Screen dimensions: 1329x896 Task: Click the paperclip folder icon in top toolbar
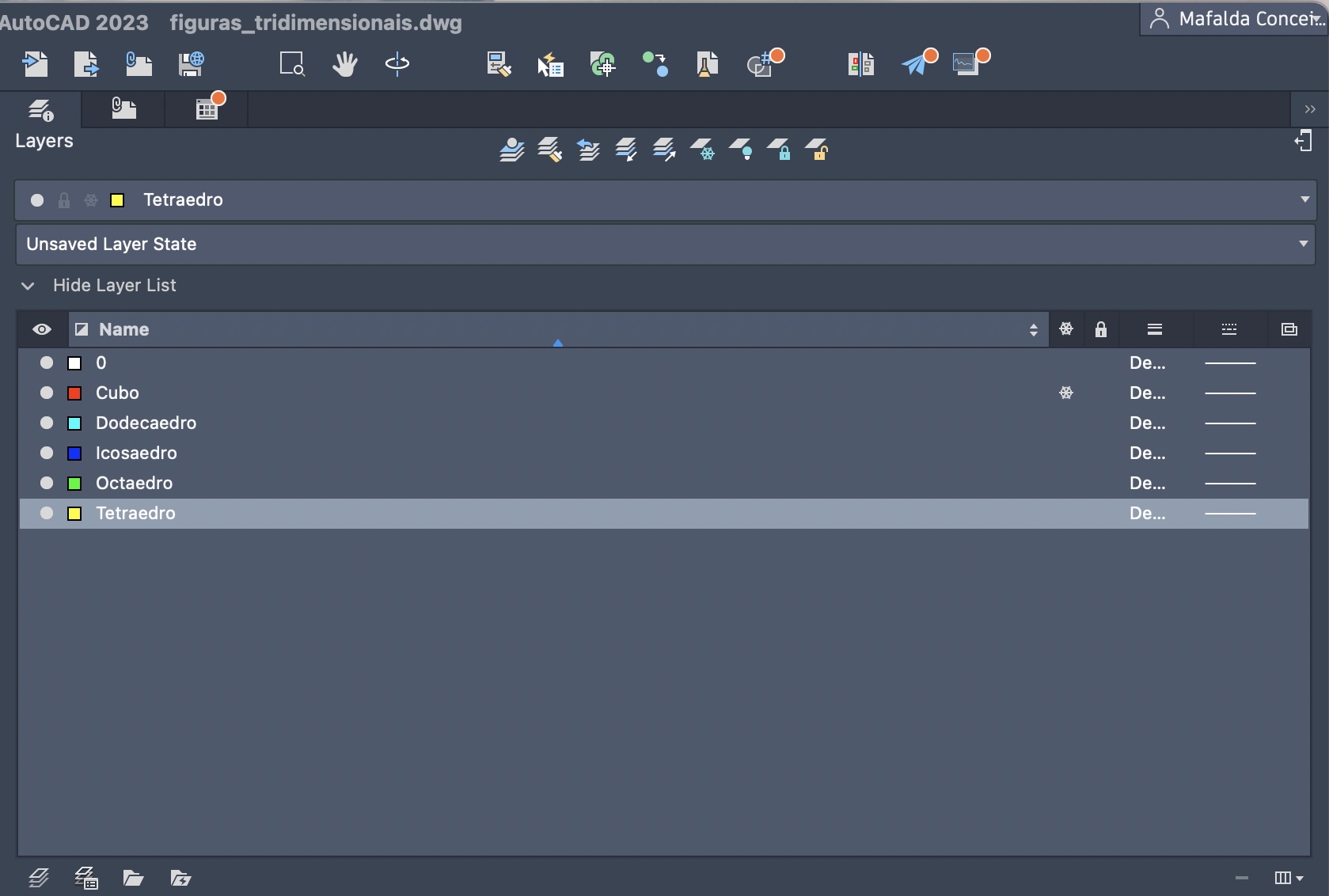[139, 63]
